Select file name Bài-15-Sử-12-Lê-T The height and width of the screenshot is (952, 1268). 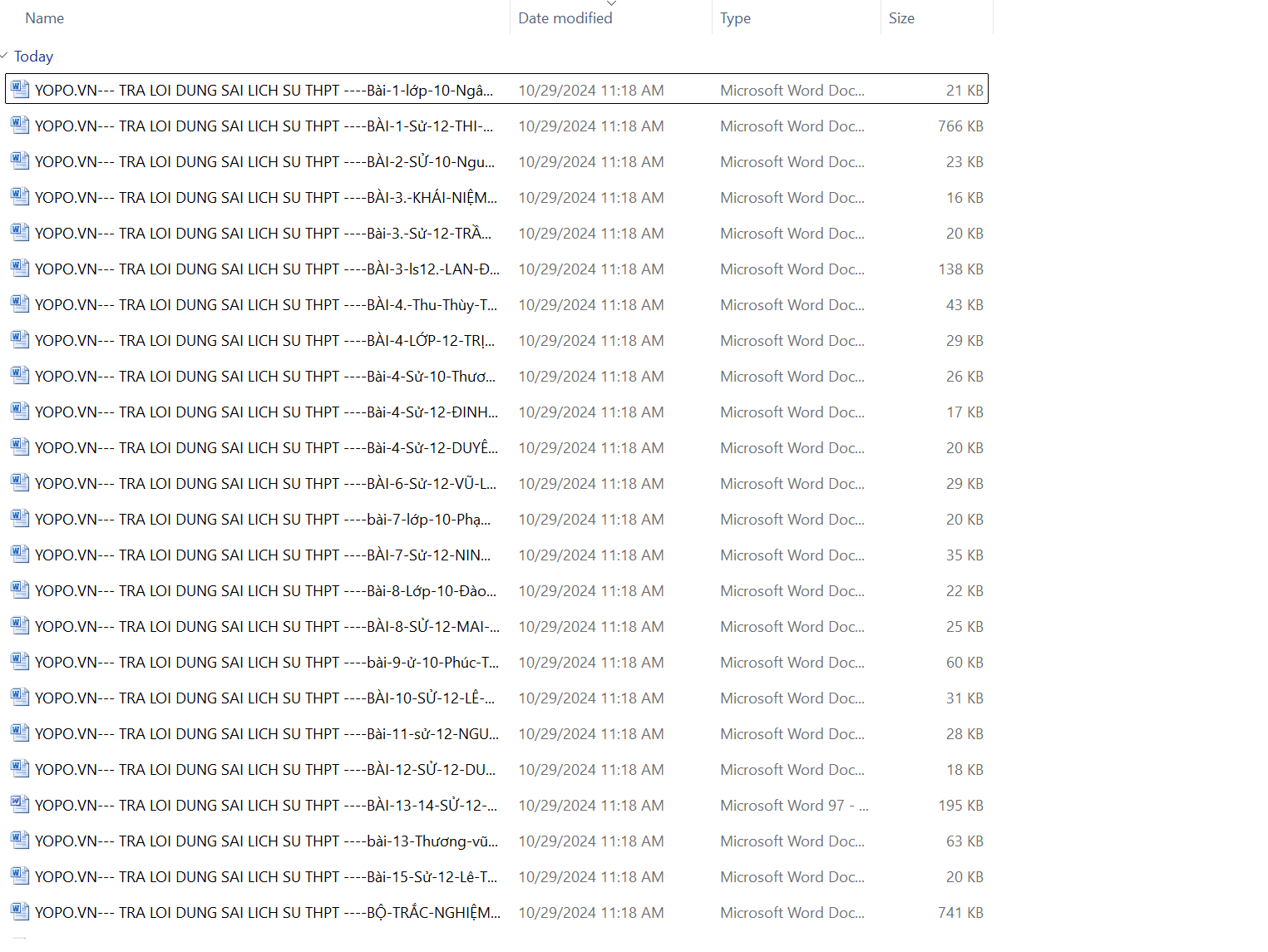coord(266,876)
